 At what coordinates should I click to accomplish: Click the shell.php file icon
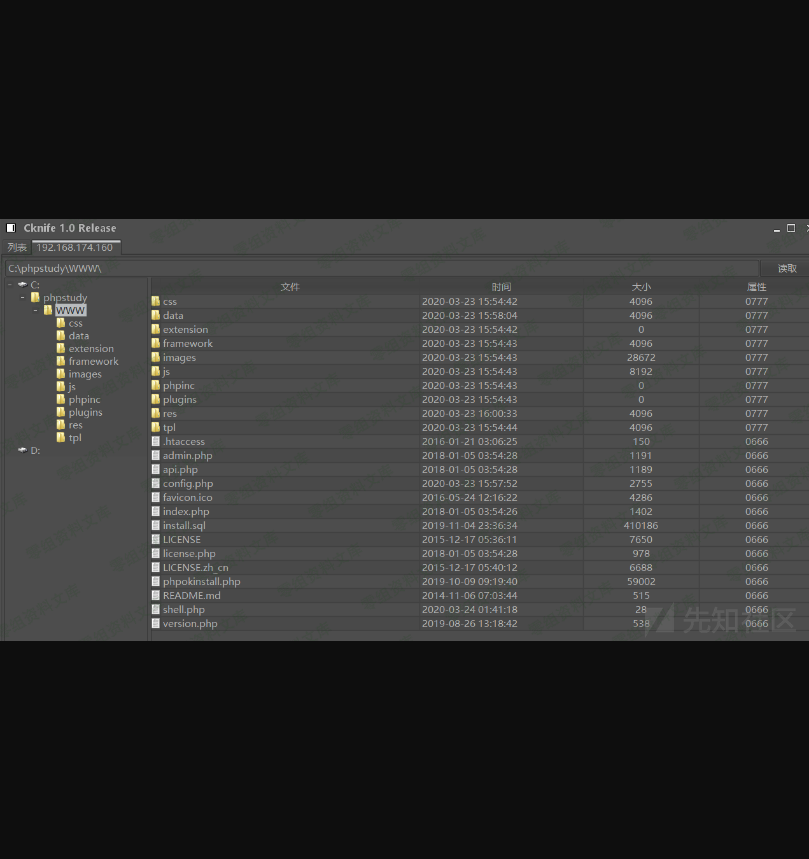pos(155,609)
